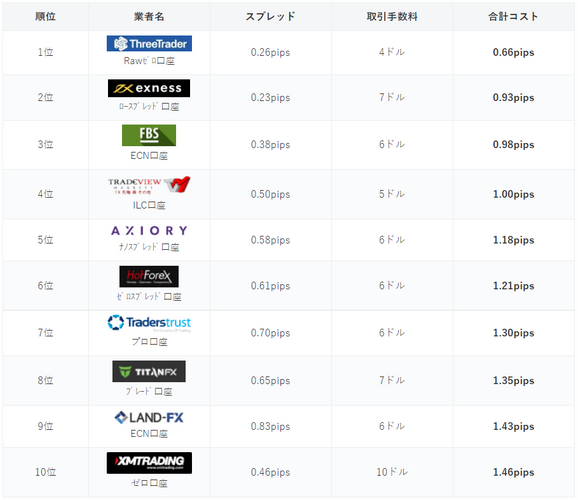Click the Traderstrust logo
Screen dimensions: 578x500
click(x=149, y=323)
